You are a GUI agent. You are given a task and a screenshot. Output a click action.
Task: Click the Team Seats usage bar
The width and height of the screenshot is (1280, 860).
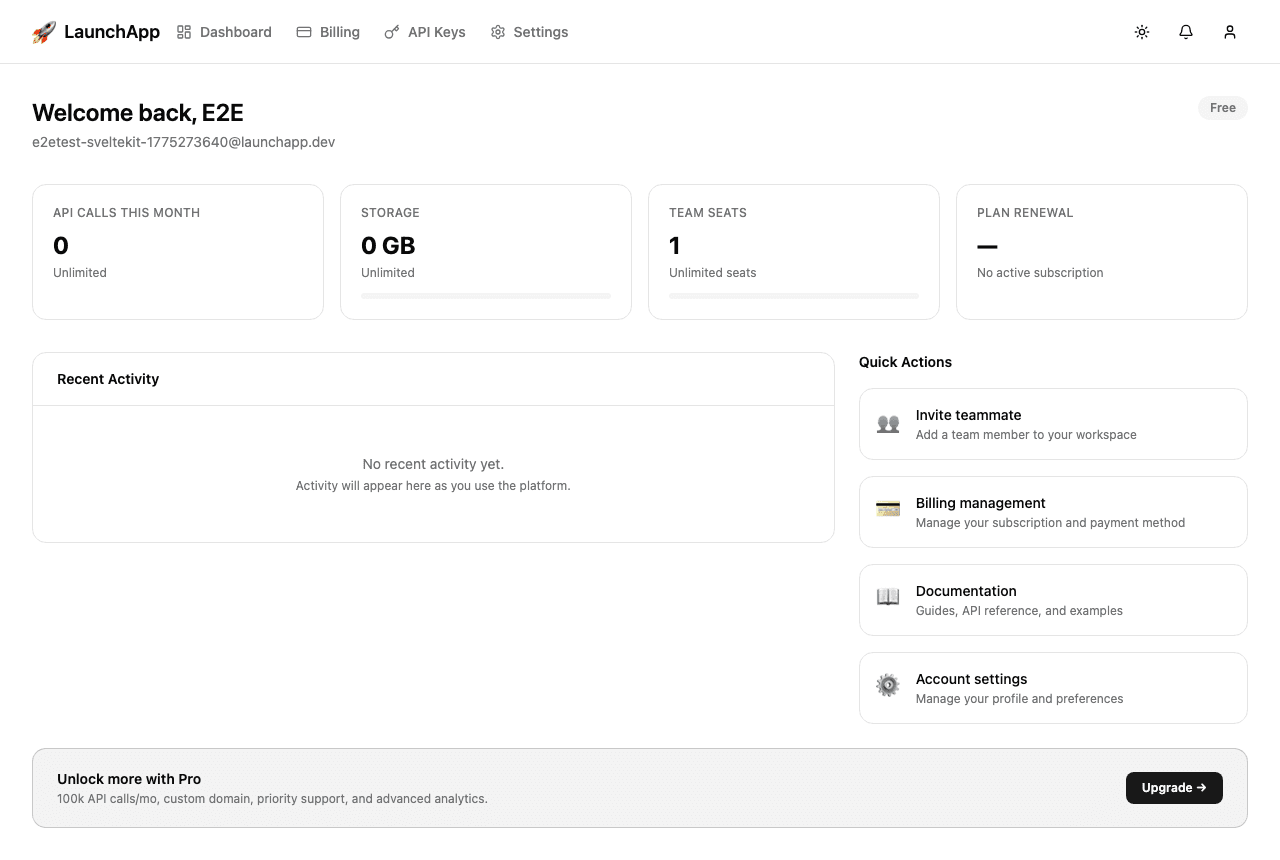tap(793, 296)
